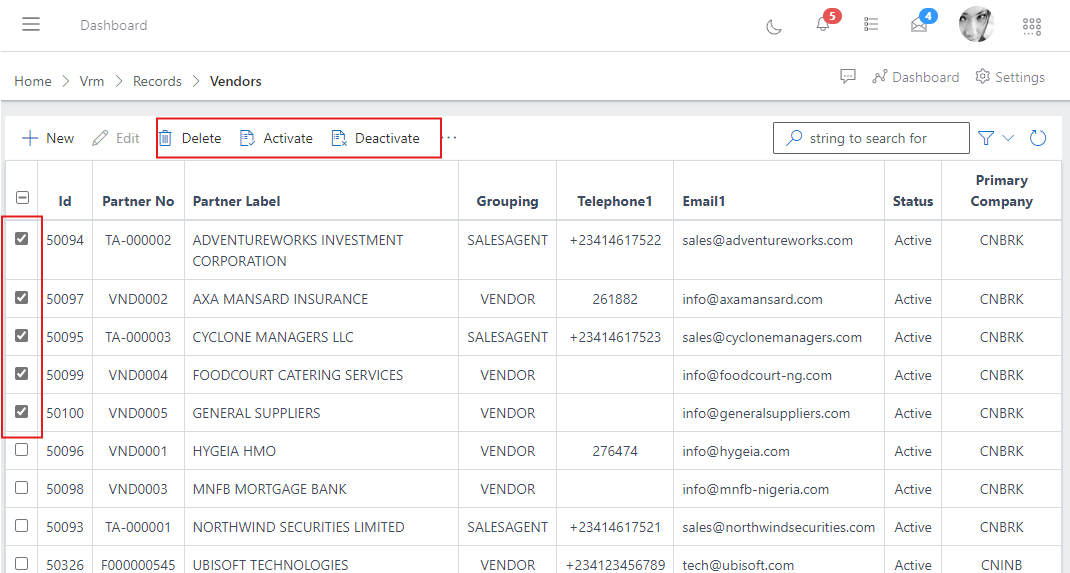Image resolution: width=1070 pixels, height=573 pixels.
Task: Click email tech@ubisoft.com
Action: click(738, 565)
